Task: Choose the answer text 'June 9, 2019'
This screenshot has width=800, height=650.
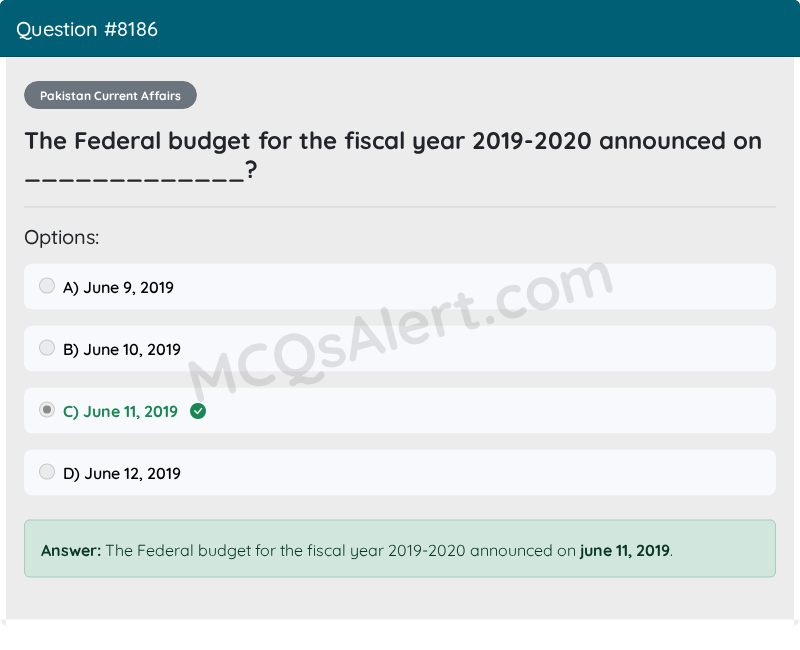Action: (x=129, y=288)
